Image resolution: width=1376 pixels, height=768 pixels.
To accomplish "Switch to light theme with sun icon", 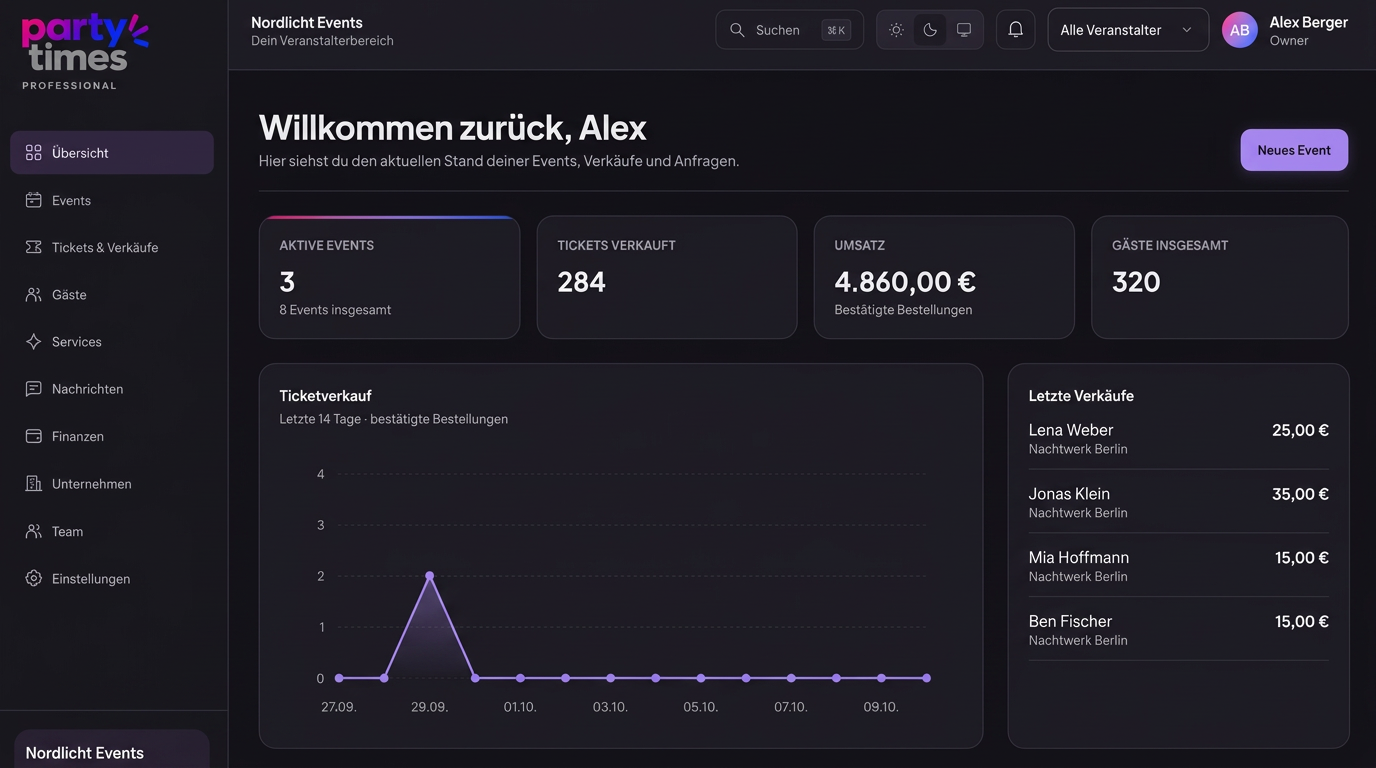I will click(896, 30).
